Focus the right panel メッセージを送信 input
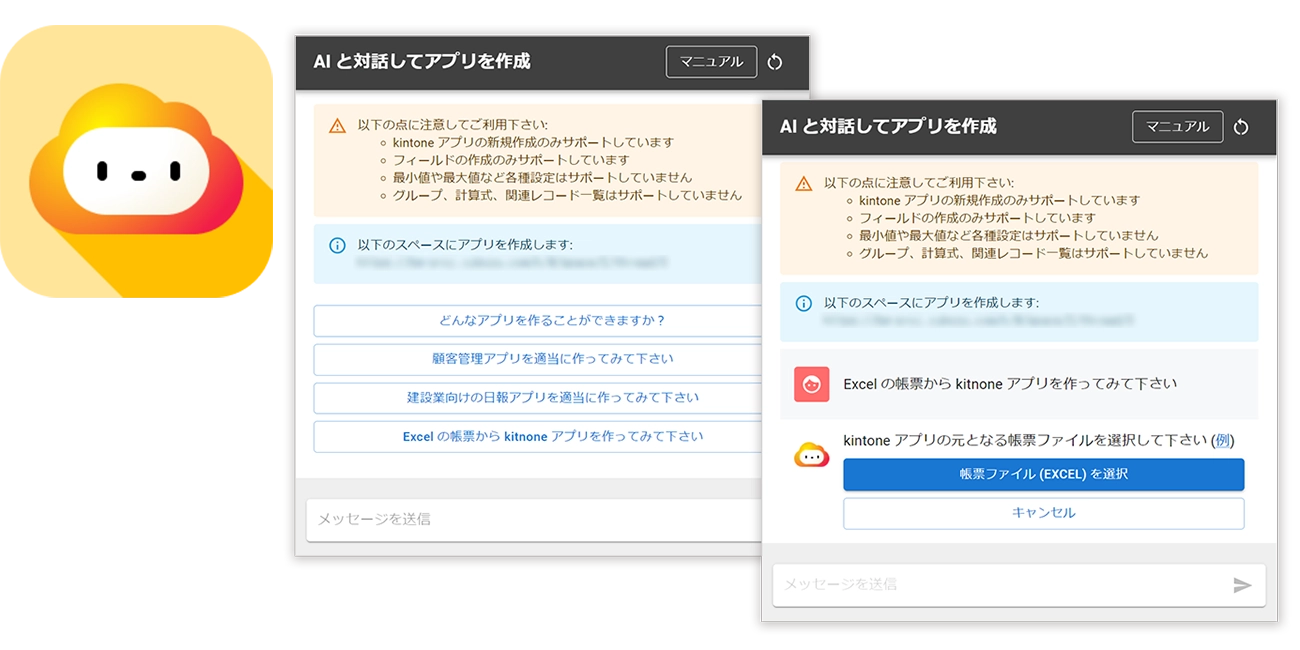 1000,585
